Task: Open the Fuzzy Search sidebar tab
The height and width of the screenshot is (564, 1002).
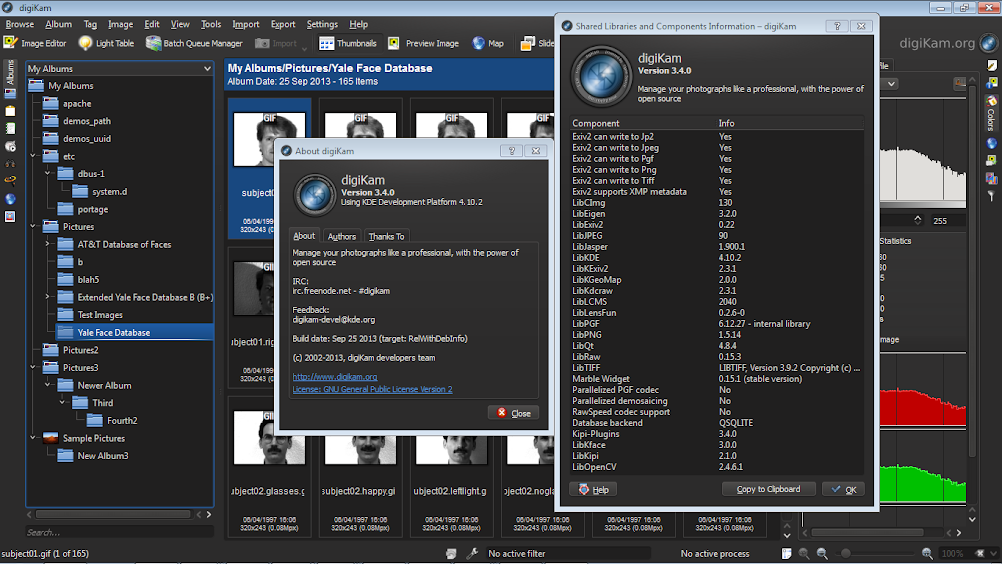Action: (10, 181)
